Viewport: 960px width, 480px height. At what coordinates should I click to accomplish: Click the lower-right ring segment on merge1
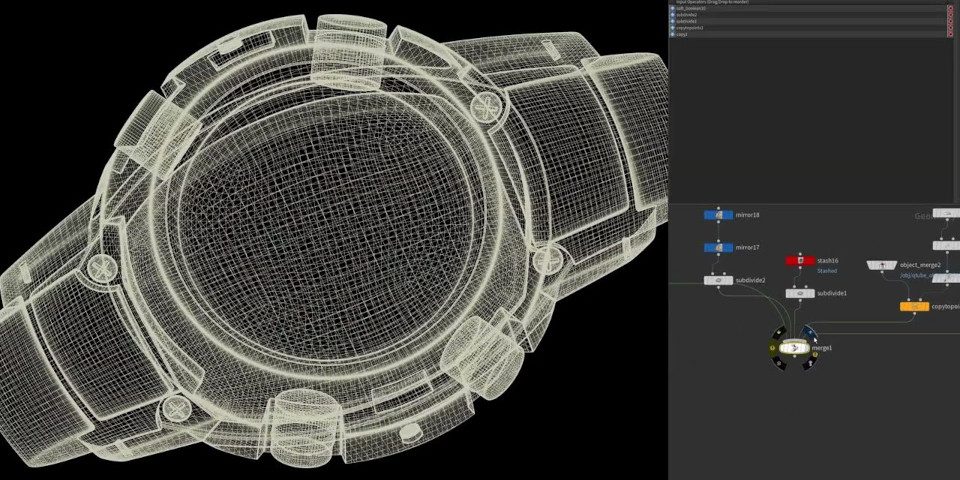(x=812, y=361)
